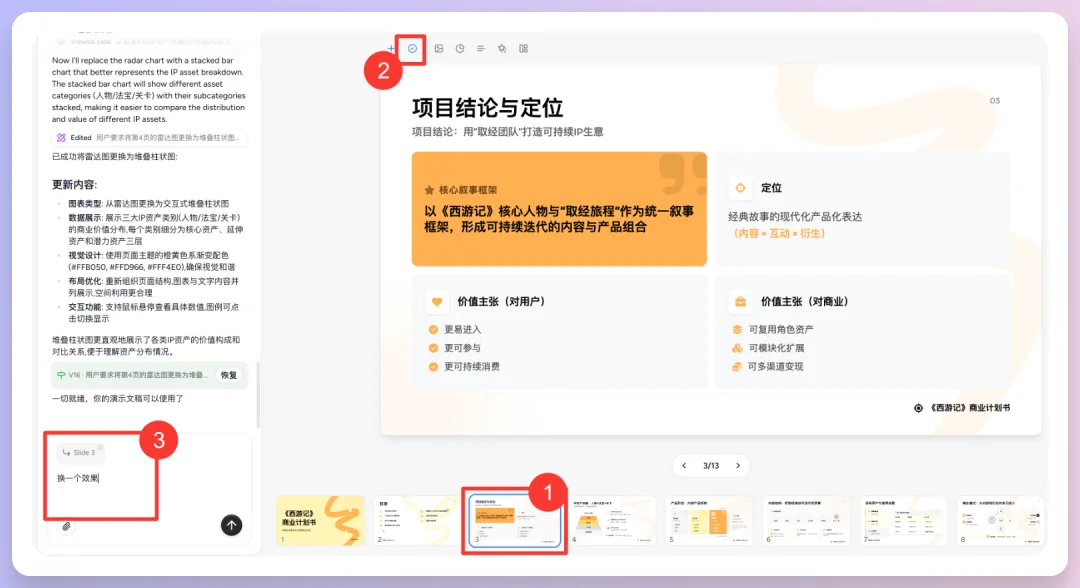
Task: Click the paperclip attachment icon
Action: (66, 527)
